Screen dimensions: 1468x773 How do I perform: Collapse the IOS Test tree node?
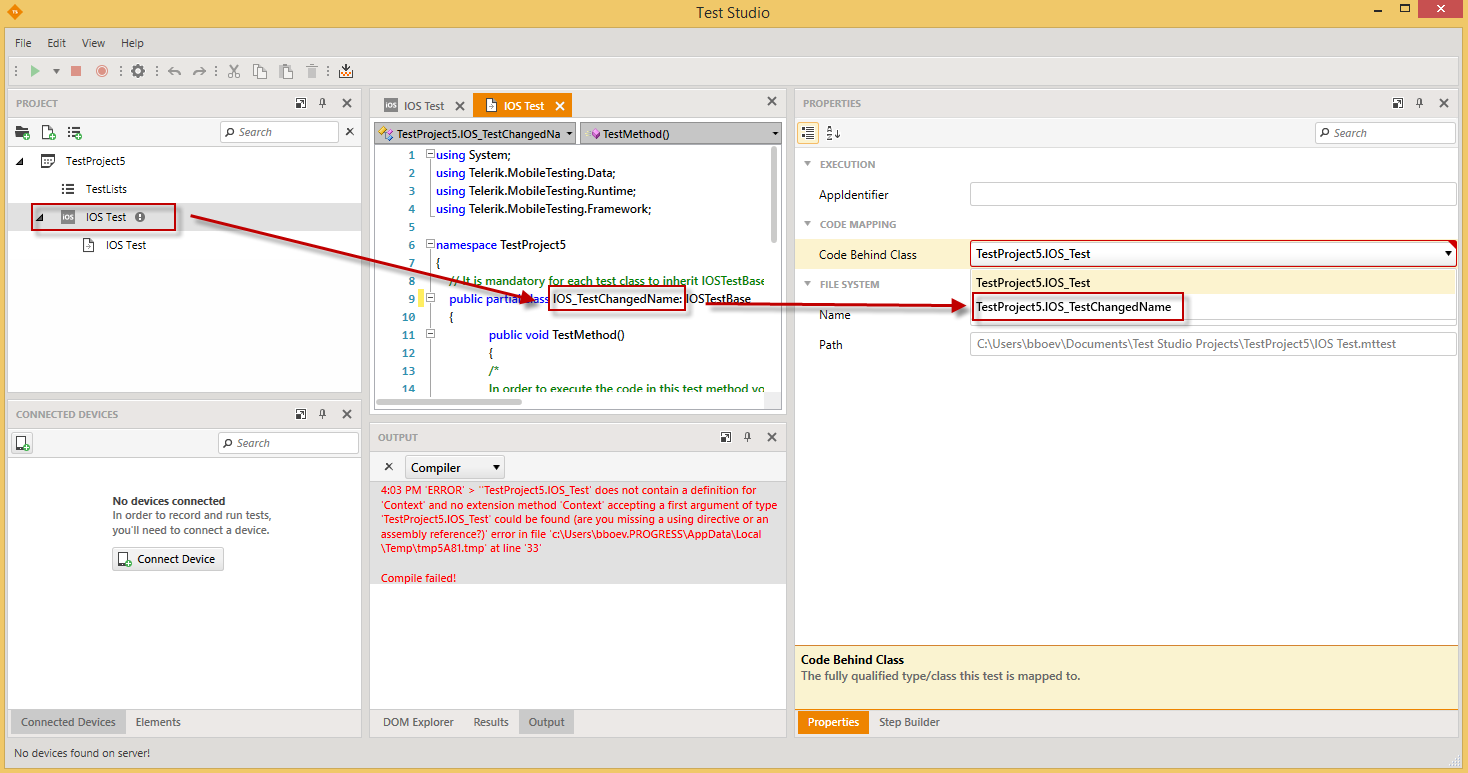point(40,217)
